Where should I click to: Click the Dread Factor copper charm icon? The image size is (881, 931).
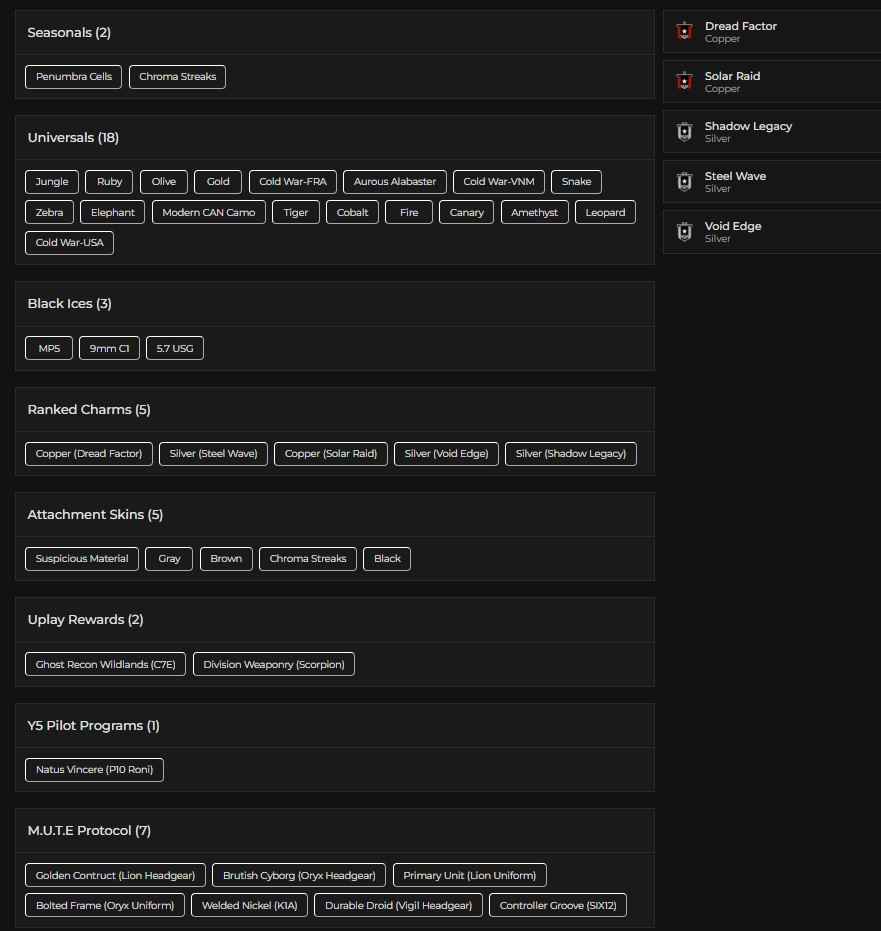684,31
